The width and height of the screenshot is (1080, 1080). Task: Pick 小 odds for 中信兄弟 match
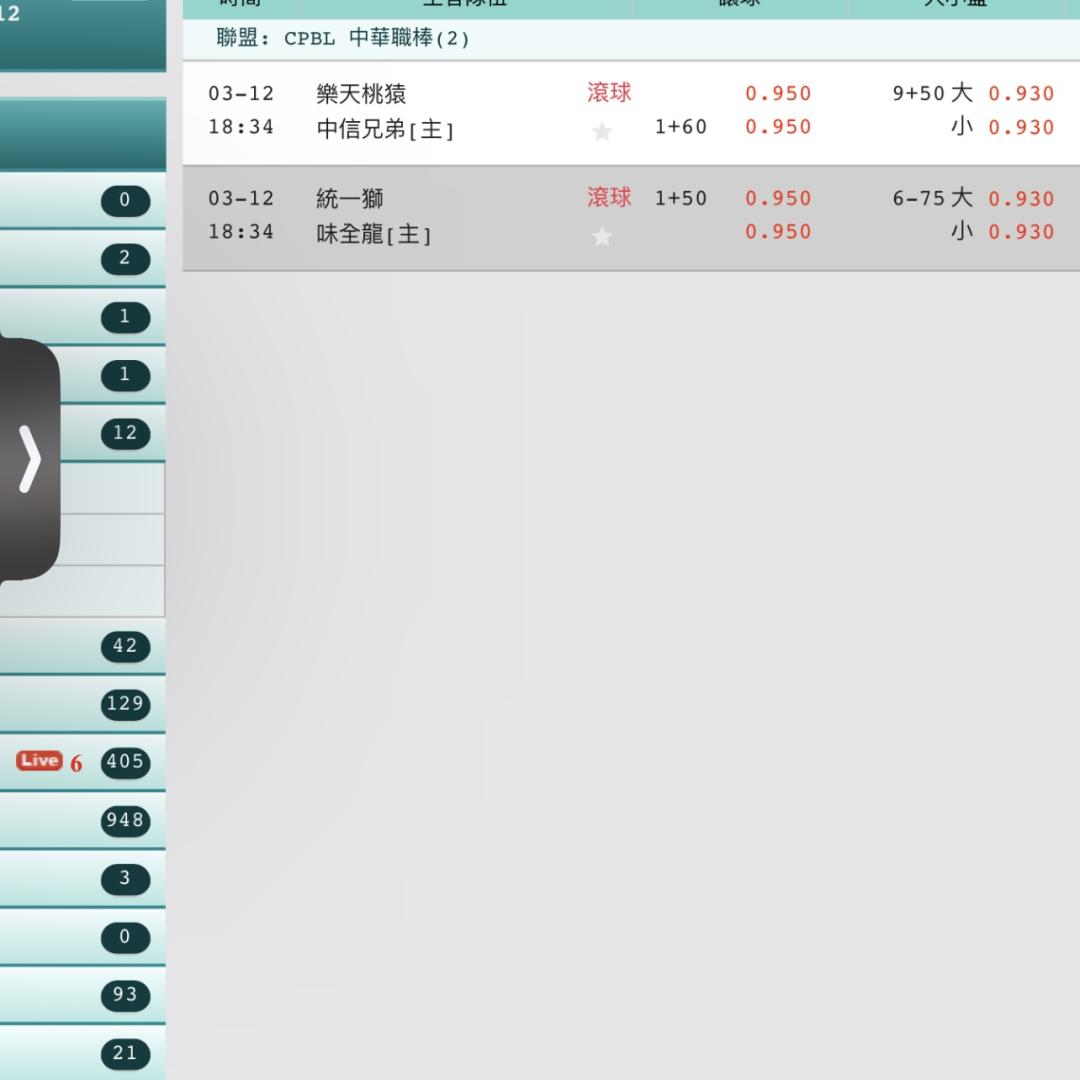1021,127
